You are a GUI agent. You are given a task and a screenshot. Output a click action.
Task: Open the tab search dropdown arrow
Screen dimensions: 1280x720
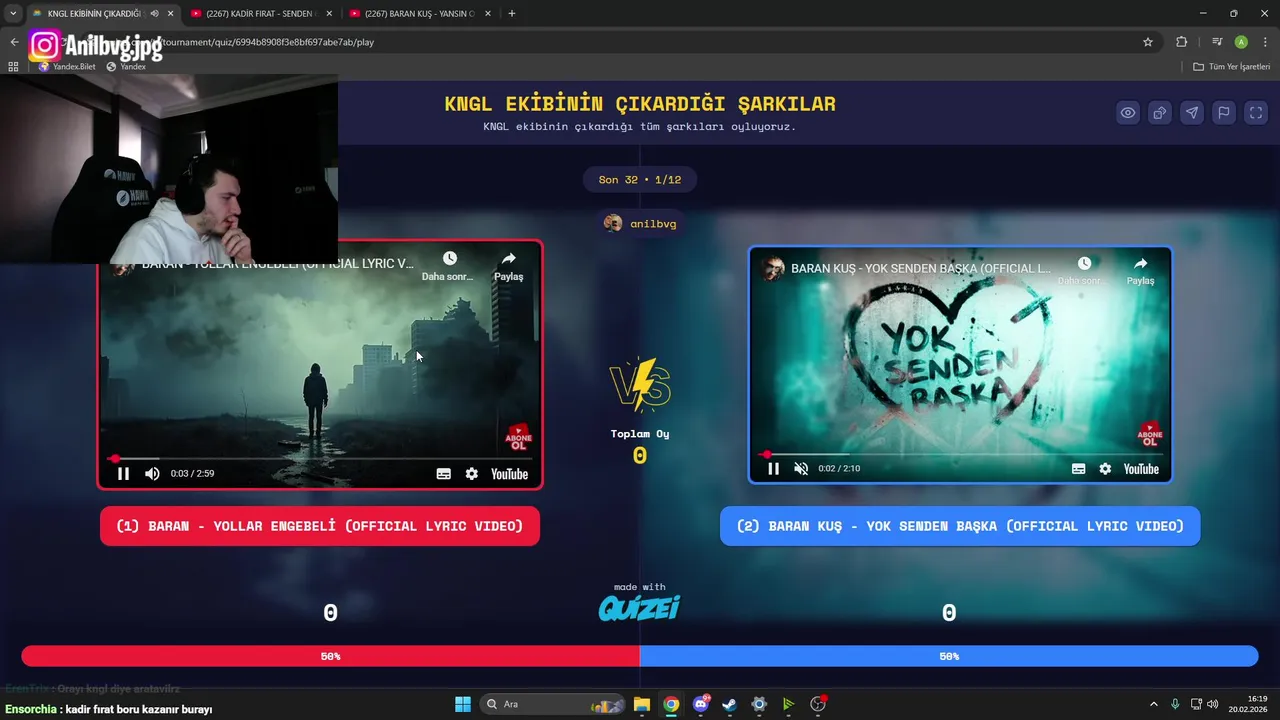[13, 14]
